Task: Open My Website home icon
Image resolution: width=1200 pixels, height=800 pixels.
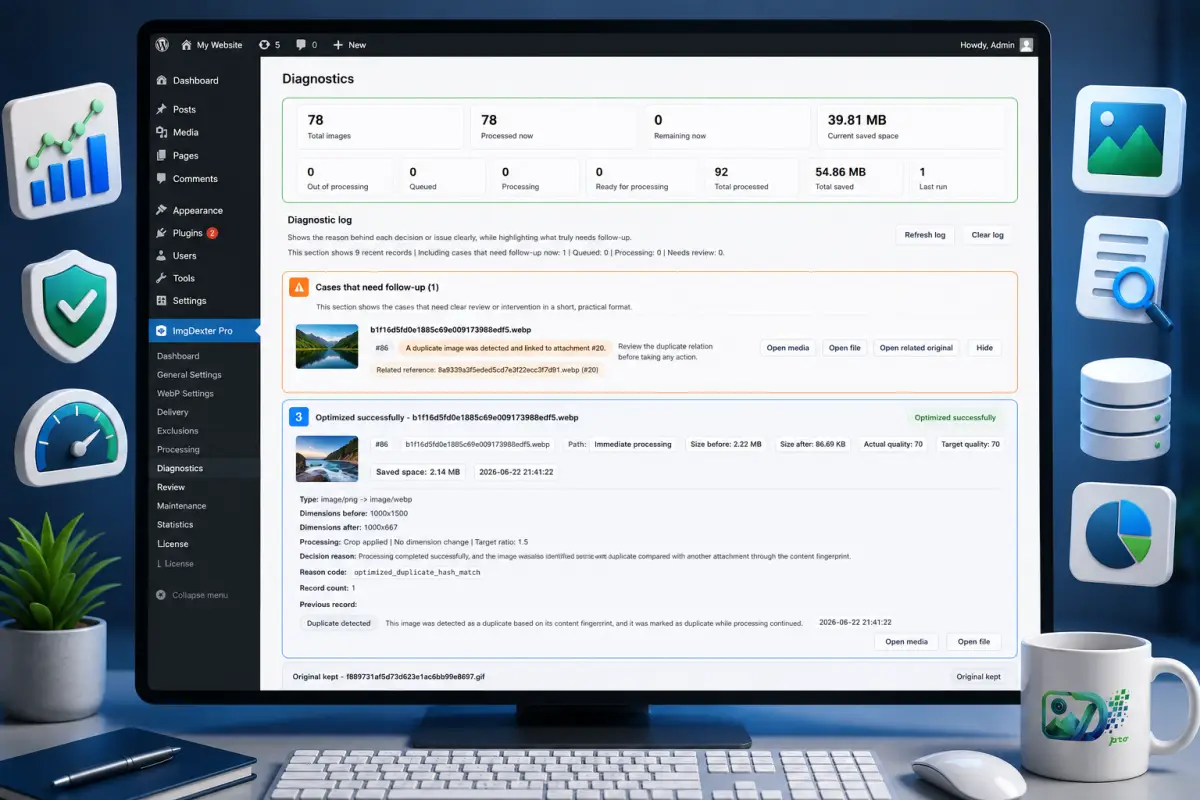Action: coord(186,45)
